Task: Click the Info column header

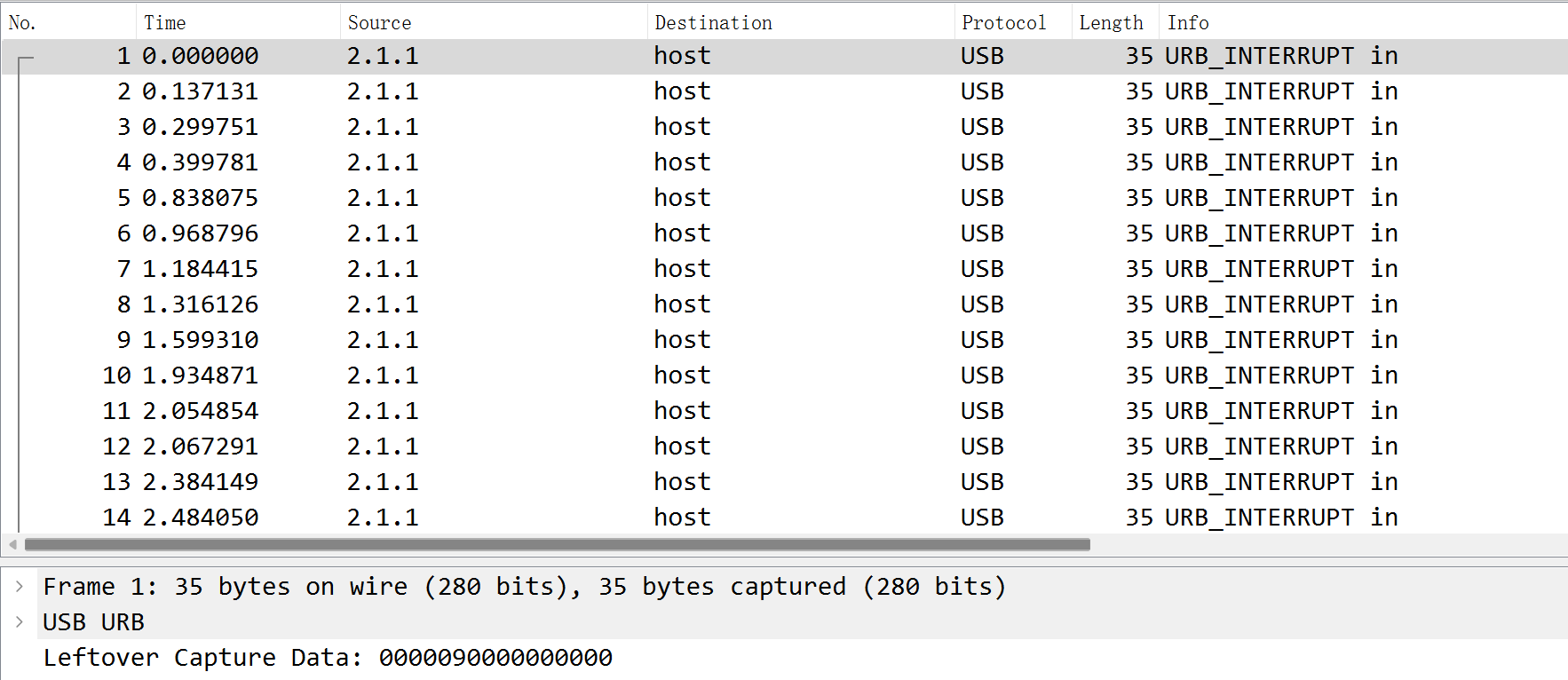Action: pos(1364,22)
